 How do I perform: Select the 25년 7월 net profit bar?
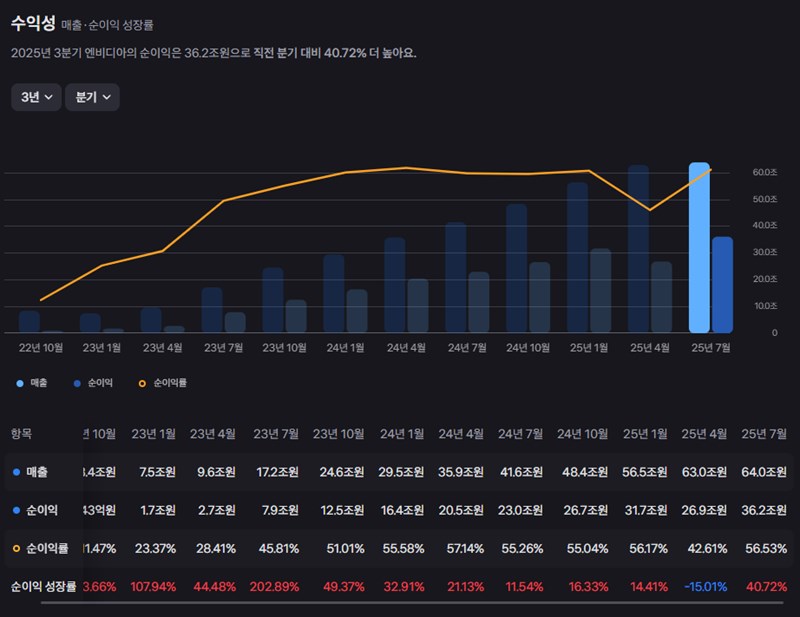click(x=722, y=285)
